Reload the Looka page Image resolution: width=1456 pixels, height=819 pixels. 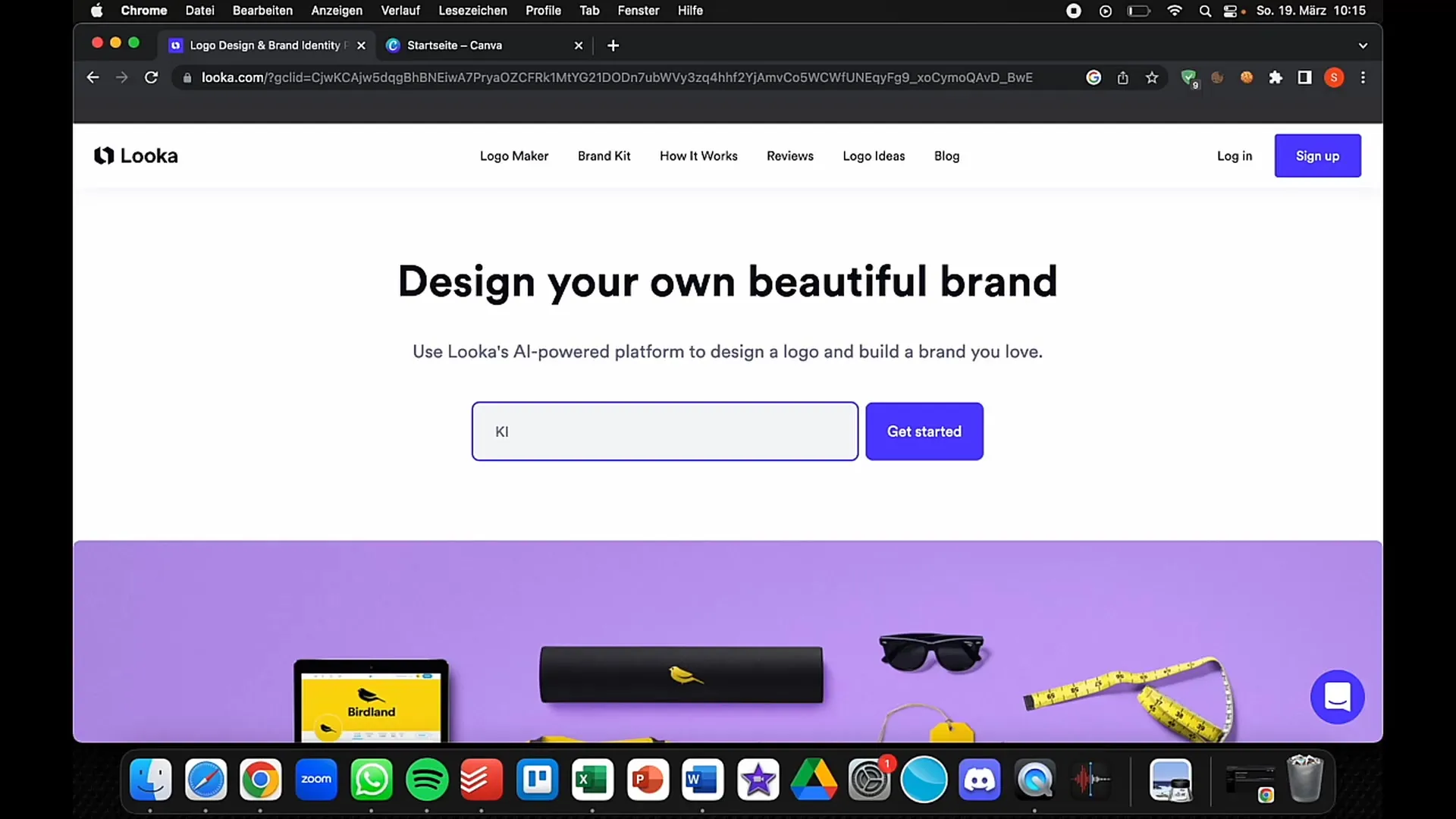tap(151, 77)
